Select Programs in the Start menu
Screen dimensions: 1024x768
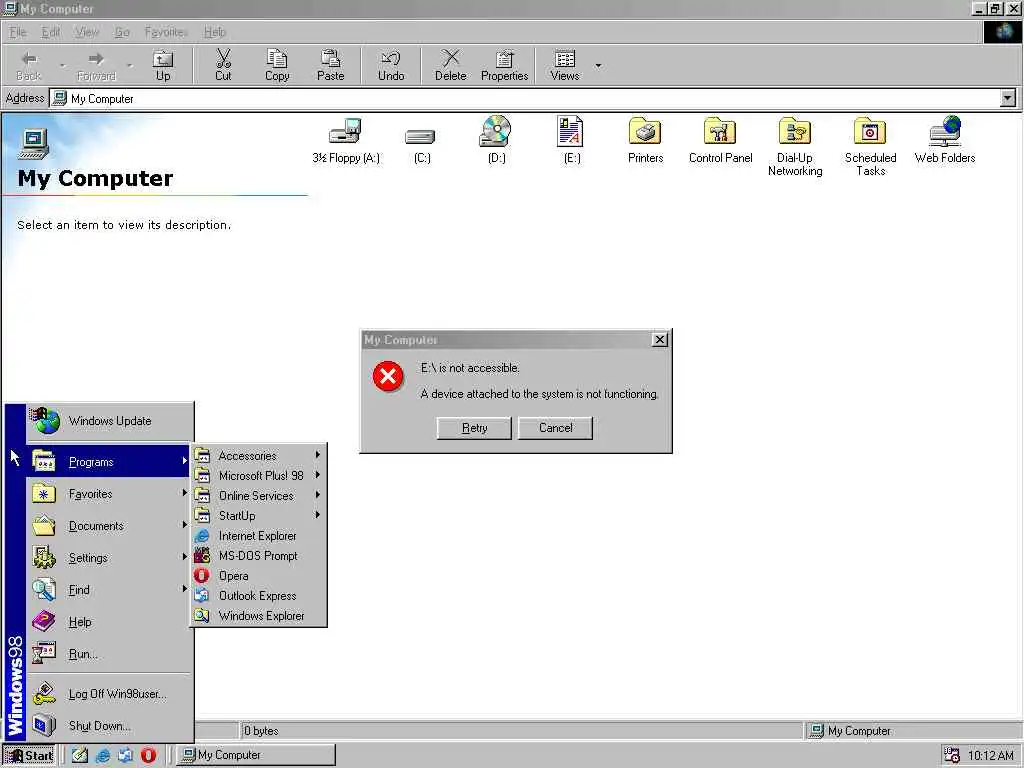pos(108,462)
